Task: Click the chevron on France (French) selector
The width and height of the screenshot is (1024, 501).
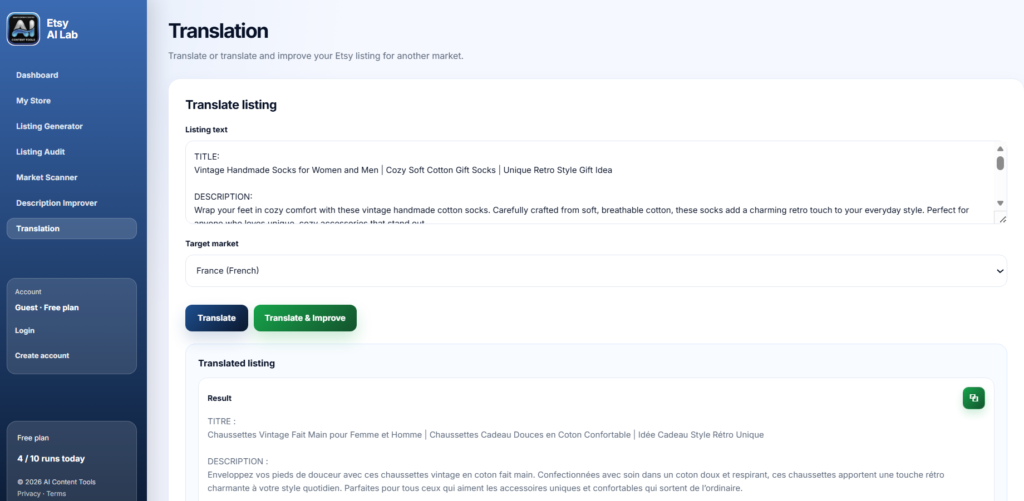Action: [999, 271]
